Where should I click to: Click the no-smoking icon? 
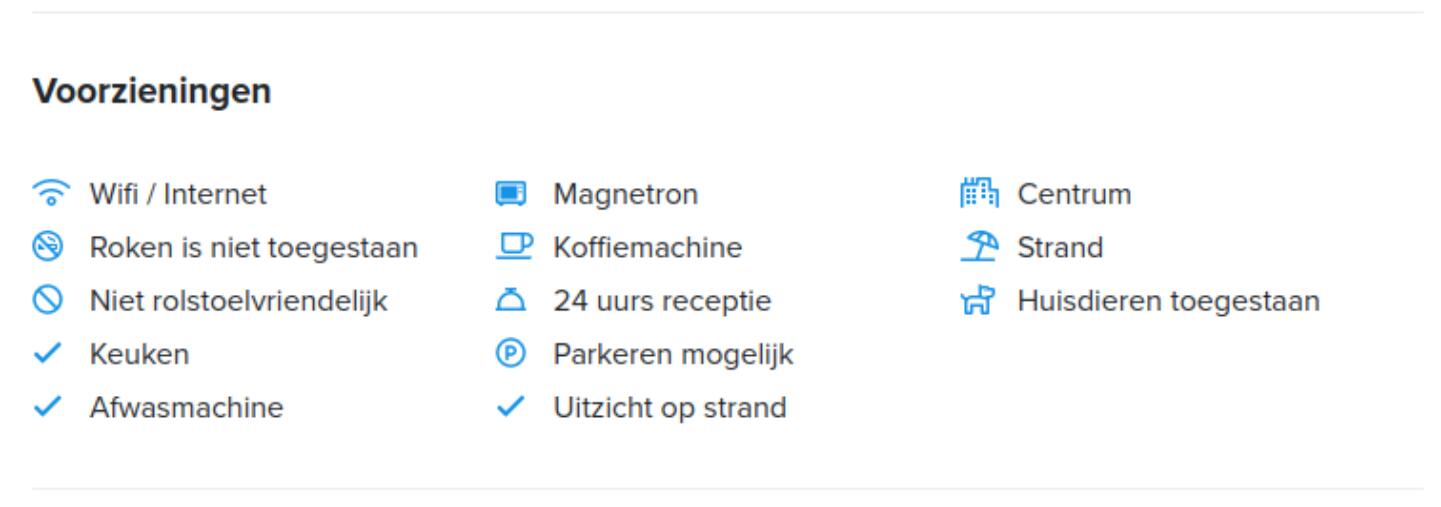click(47, 247)
